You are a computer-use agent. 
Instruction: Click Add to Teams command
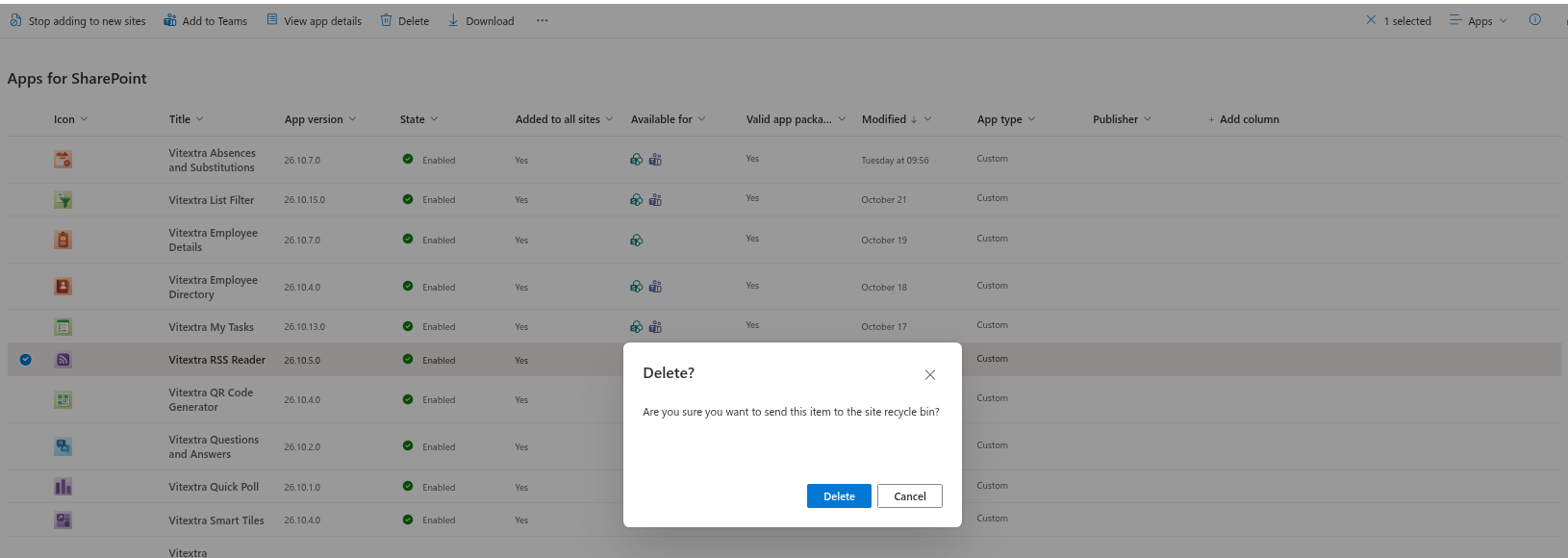205,20
